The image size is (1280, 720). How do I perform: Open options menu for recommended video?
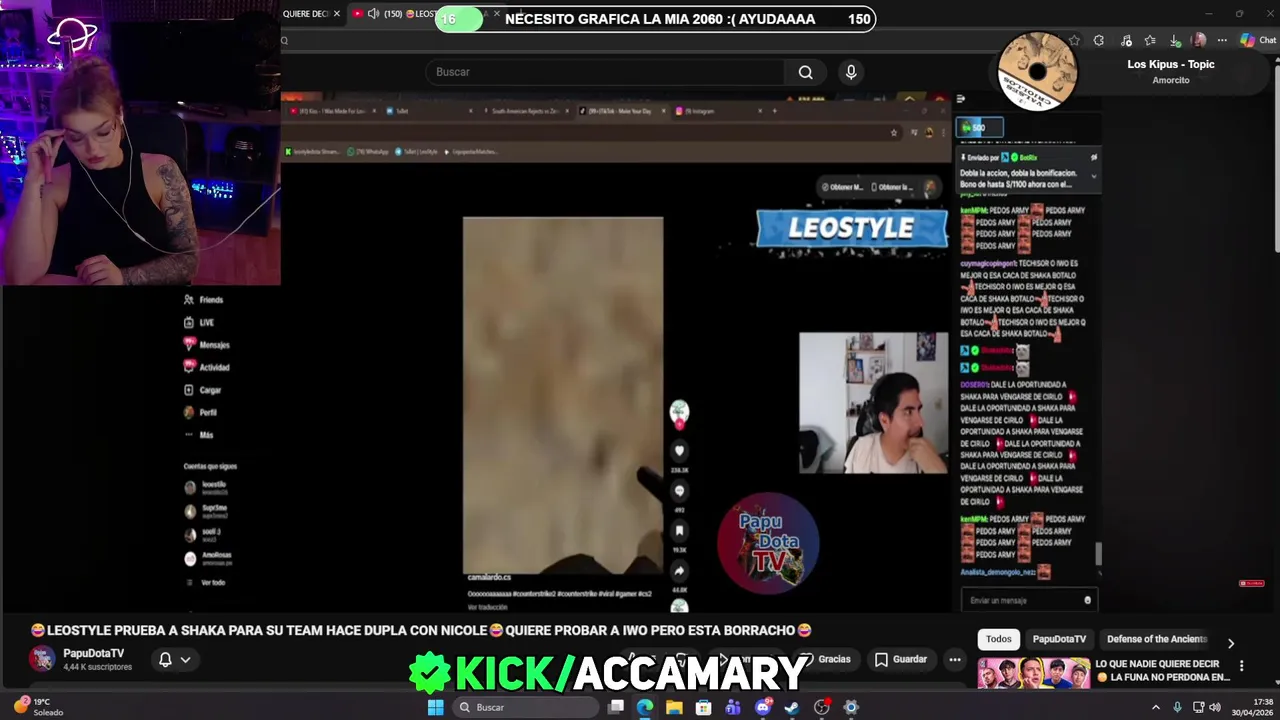tap(1241, 666)
